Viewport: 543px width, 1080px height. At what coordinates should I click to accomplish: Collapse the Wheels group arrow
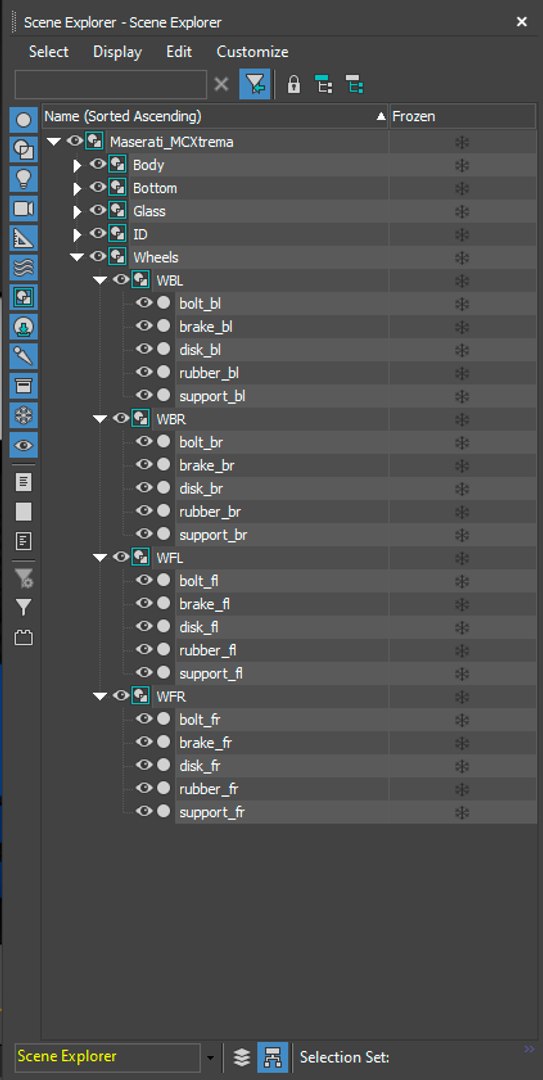click(77, 258)
